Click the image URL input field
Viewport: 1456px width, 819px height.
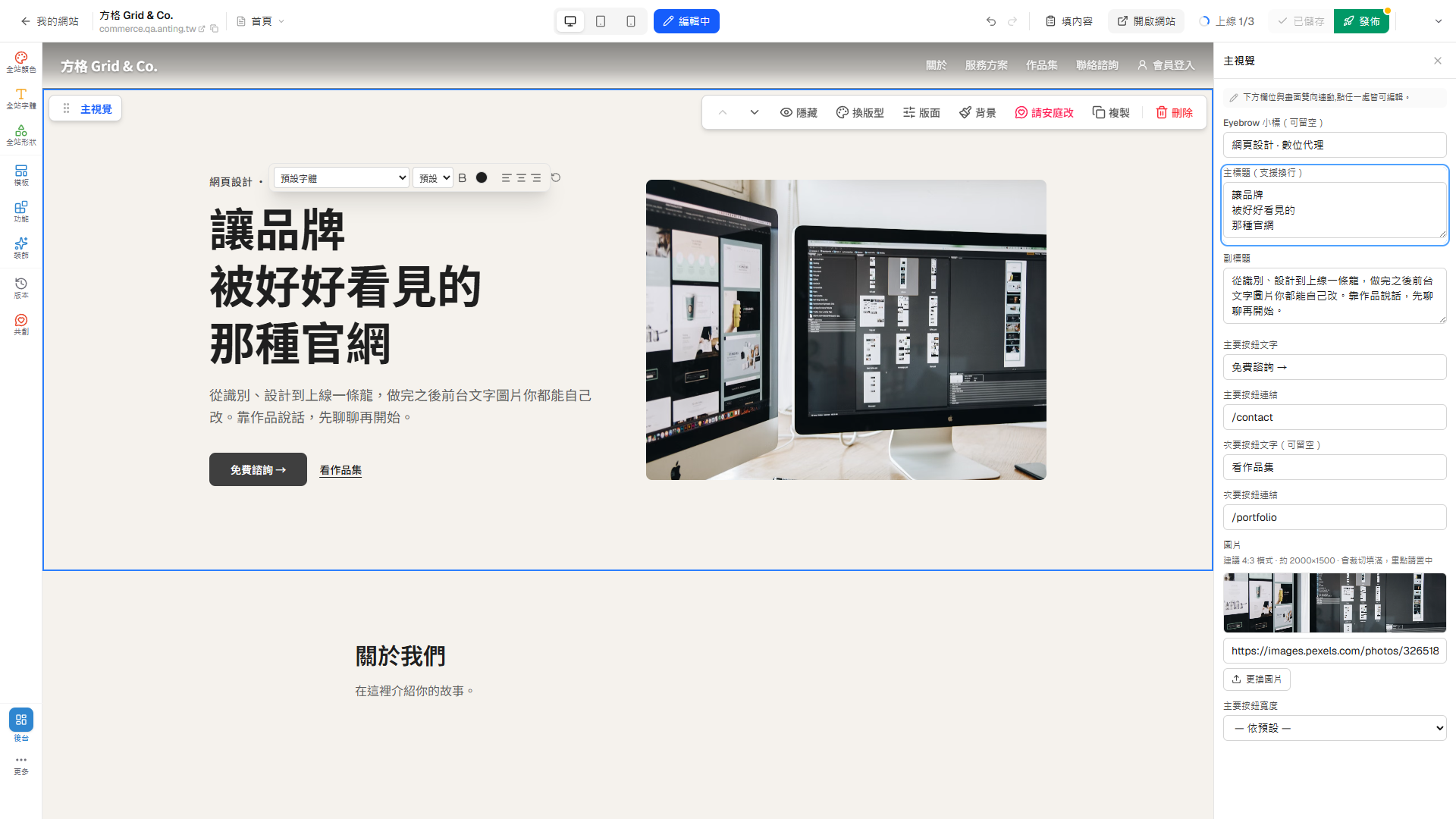1335,651
